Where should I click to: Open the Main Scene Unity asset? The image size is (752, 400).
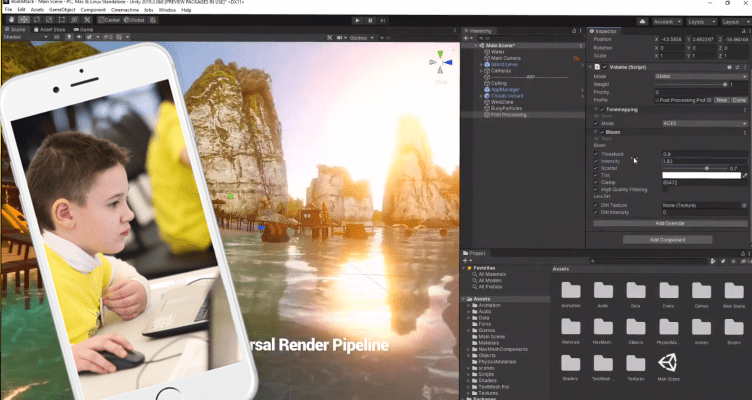tap(668, 363)
